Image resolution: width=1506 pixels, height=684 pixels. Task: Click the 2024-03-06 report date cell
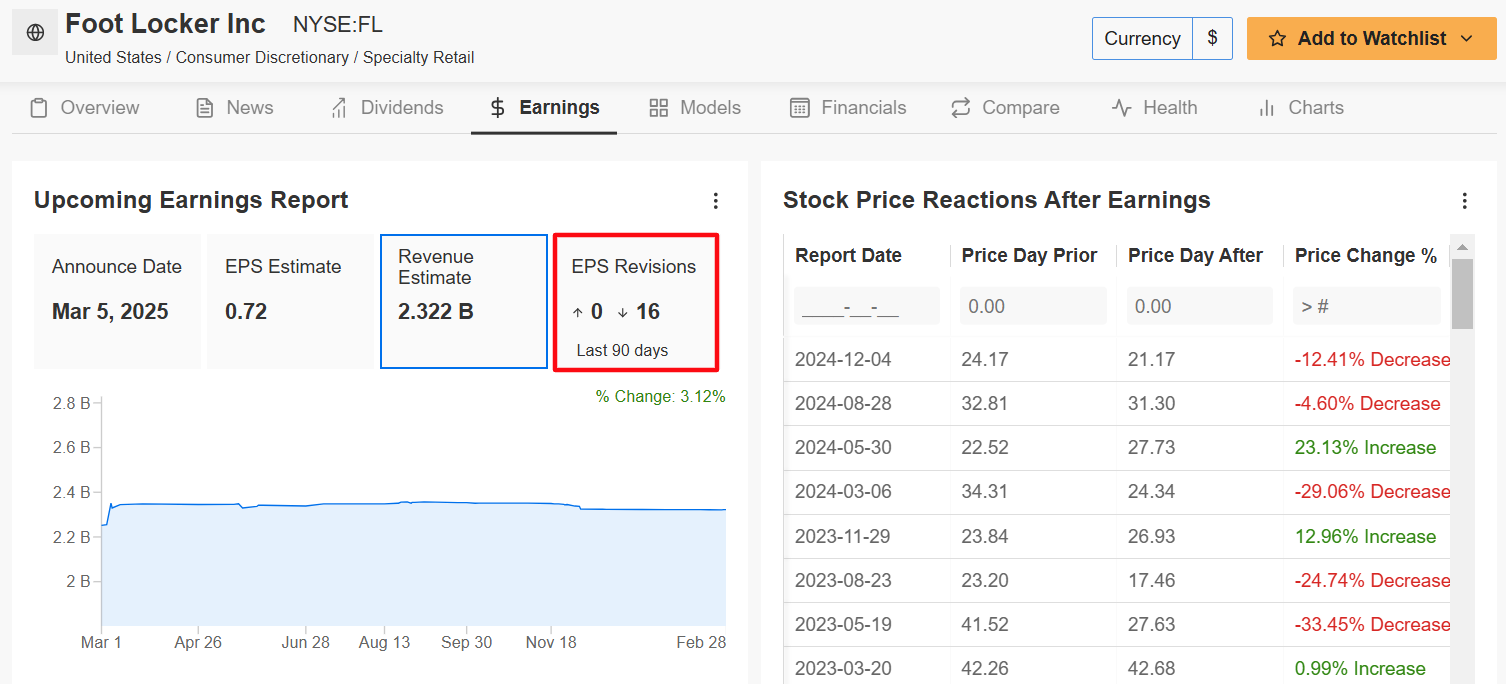click(843, 492)
